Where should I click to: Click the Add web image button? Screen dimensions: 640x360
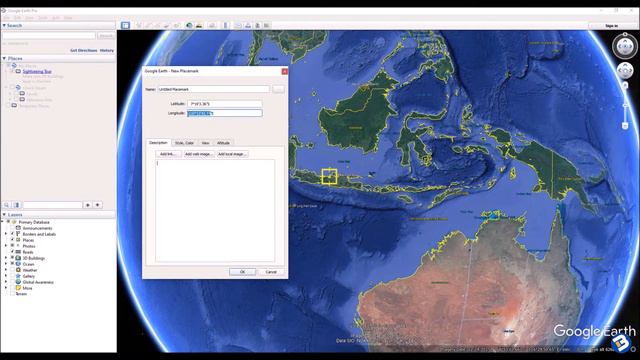coord(198,154)
